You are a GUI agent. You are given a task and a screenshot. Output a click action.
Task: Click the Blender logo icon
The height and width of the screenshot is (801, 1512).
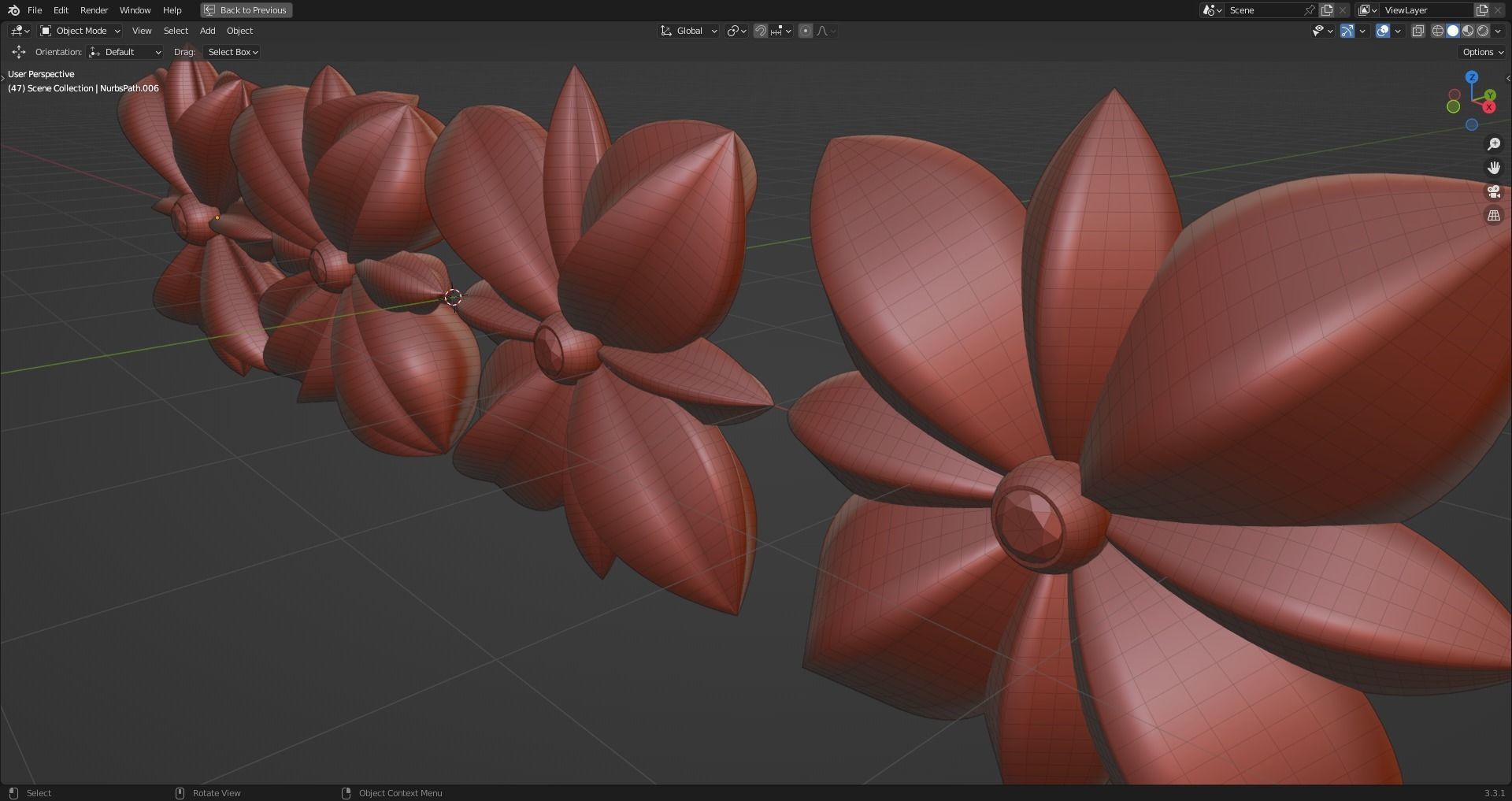point(13,10)
